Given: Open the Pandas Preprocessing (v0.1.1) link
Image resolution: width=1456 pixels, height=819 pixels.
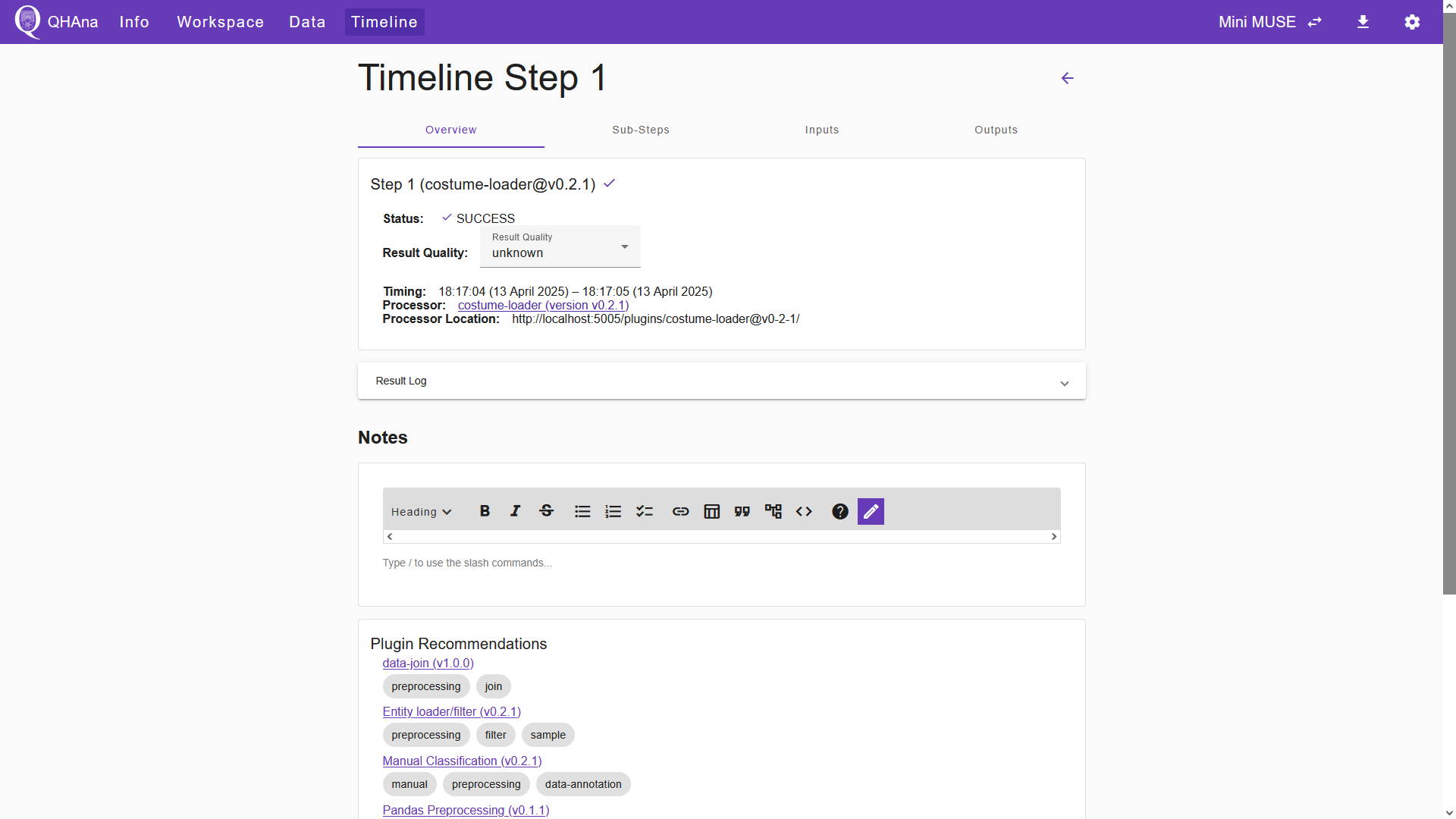Looking at the screenshot, I should (466, 810).
